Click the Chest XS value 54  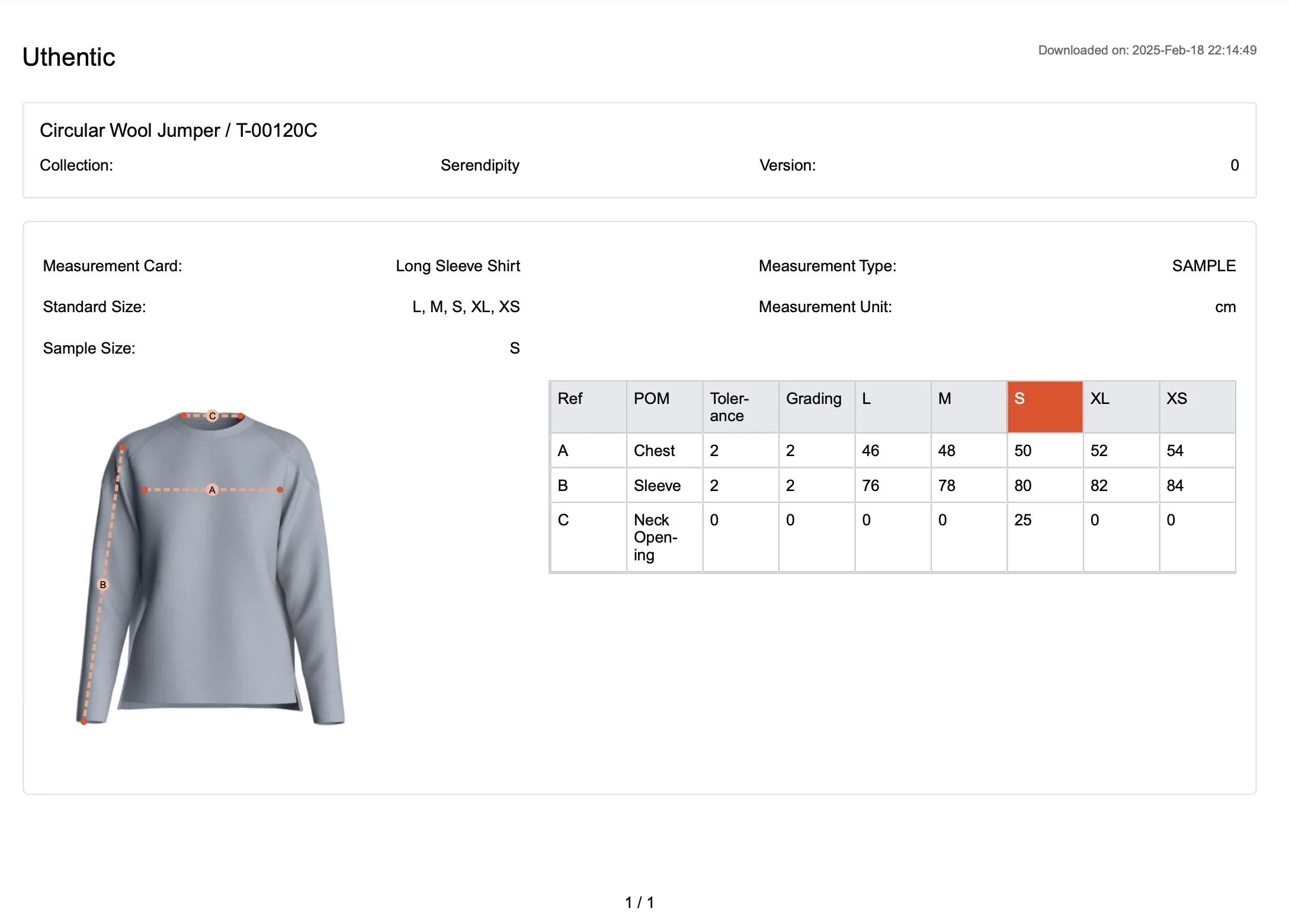pyautogui.click(x=1197, y=451)
